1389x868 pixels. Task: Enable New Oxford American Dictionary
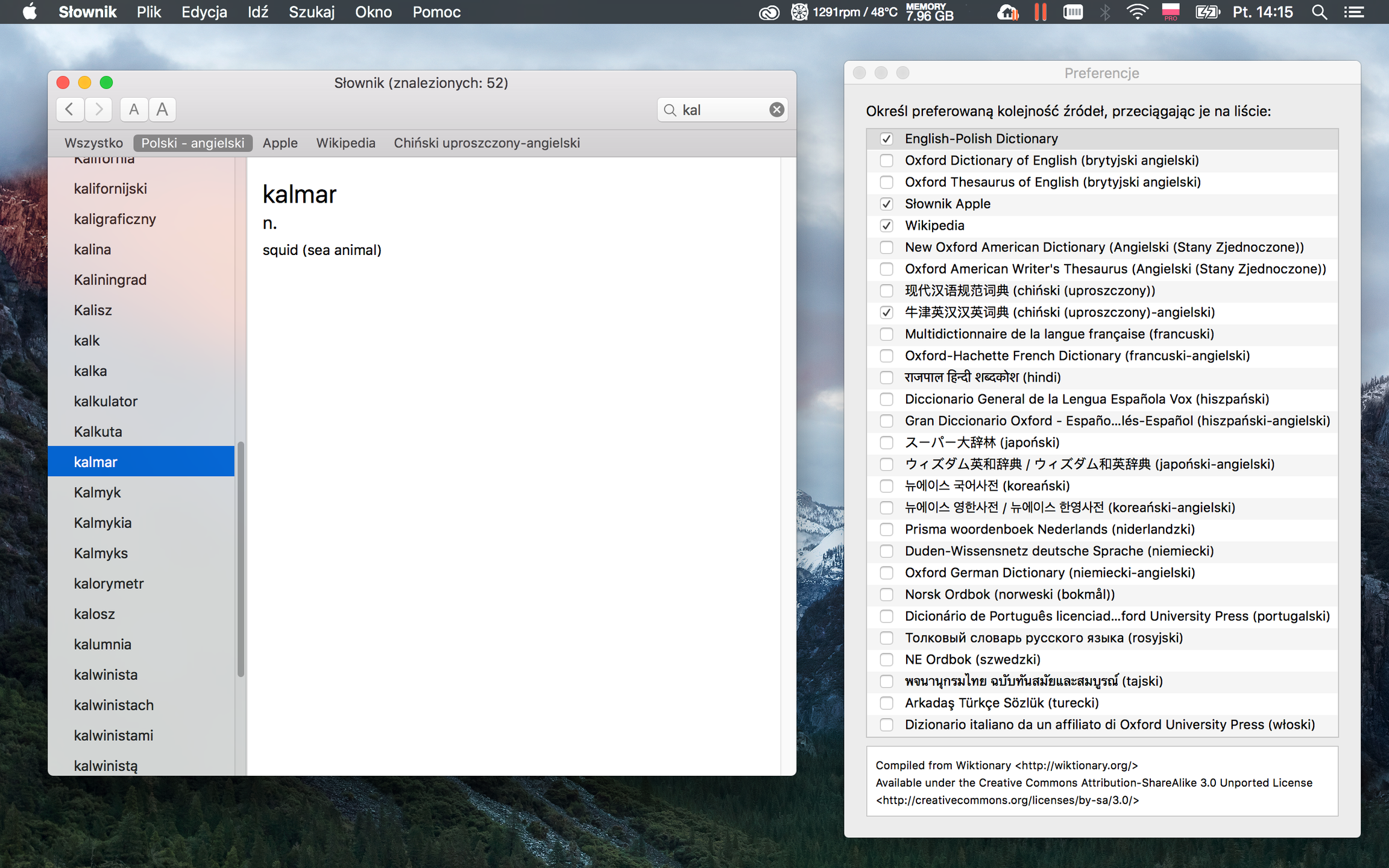886,247
